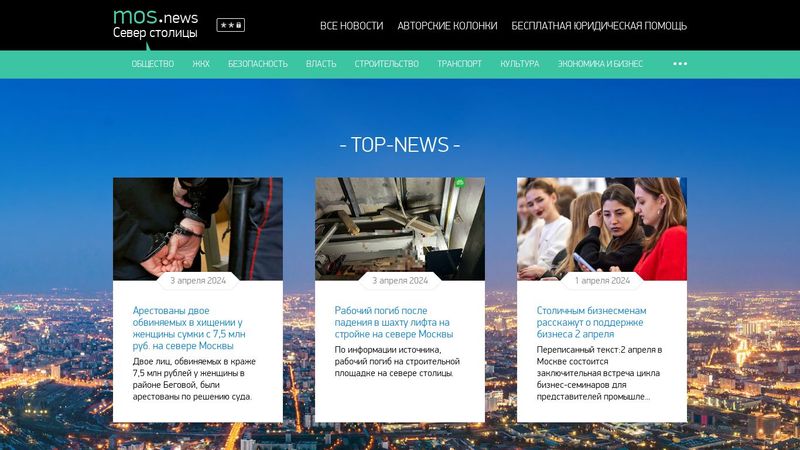Image resolution: width=800 pixels, height=450 pixels.
Task: Expand more categories with the three-dots icon
Action: pos(680,64)
